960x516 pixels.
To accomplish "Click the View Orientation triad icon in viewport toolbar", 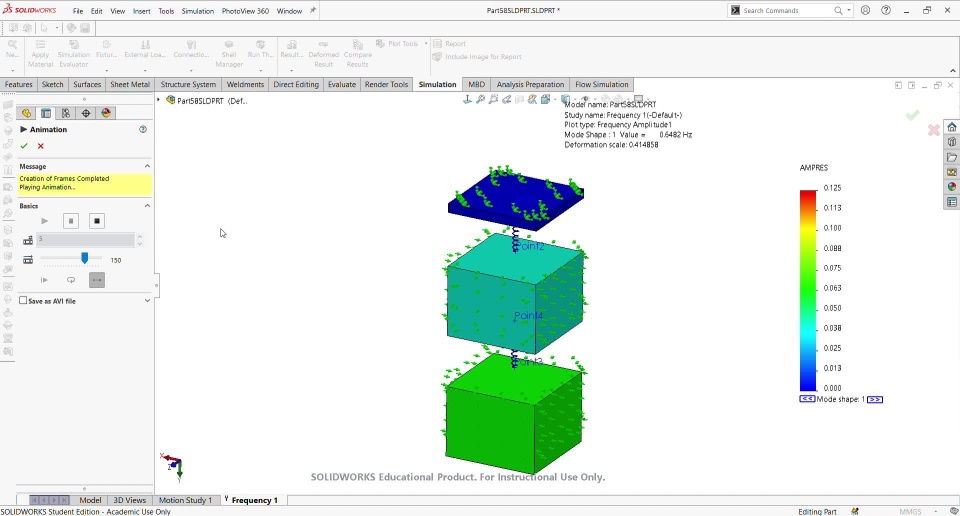I will 467,99.
